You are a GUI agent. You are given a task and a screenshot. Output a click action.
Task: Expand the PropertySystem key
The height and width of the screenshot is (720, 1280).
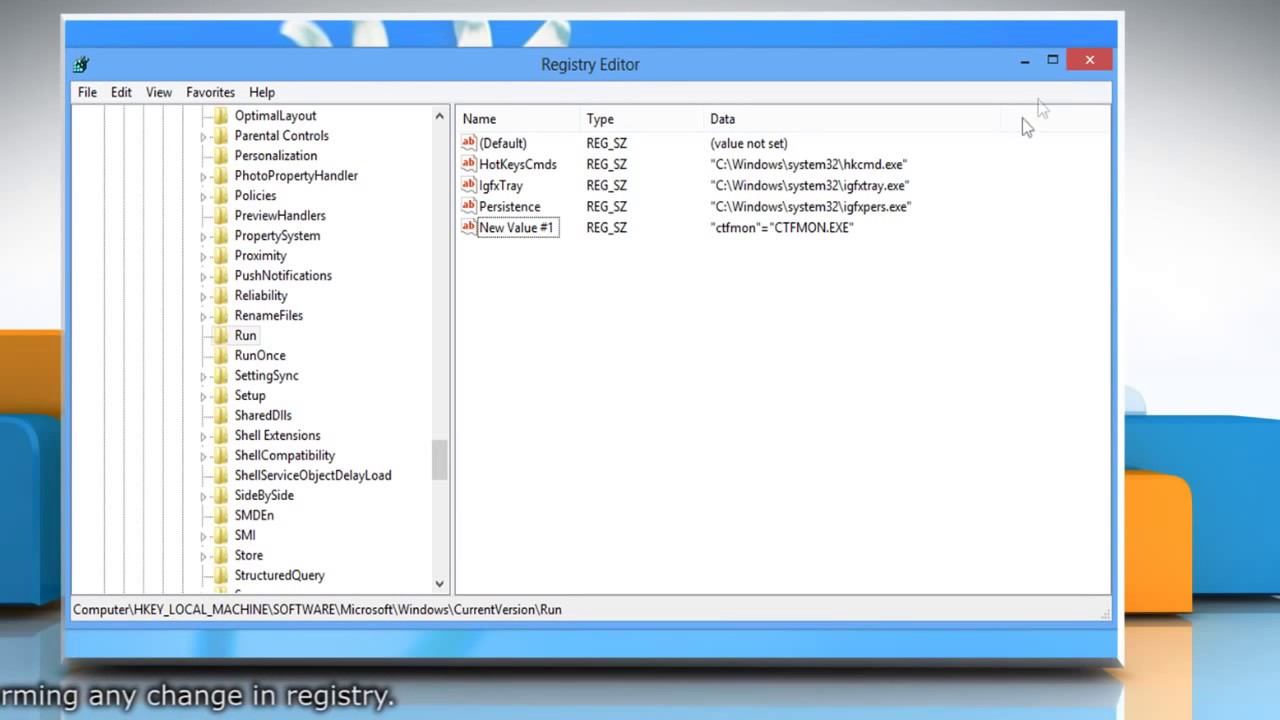(x=203, y=236)
